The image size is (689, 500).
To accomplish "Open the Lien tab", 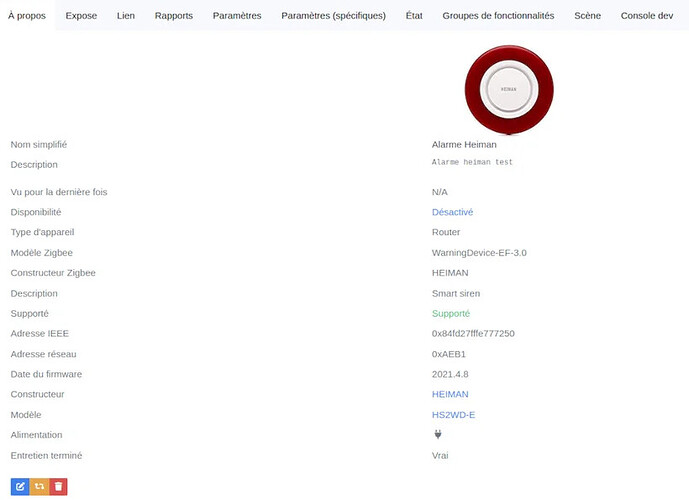I will coord(126,15).
